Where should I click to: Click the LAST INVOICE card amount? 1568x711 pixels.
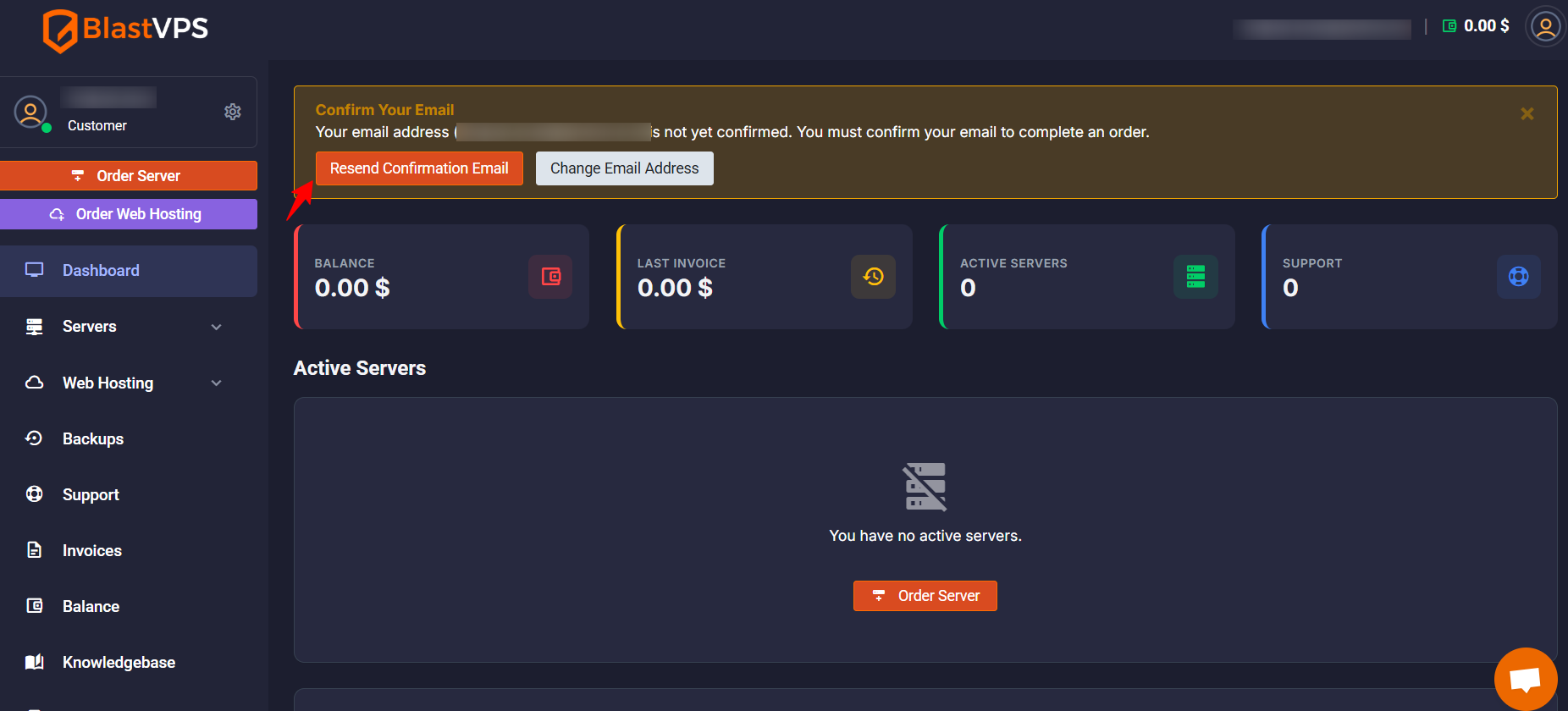tap(675, 289)
